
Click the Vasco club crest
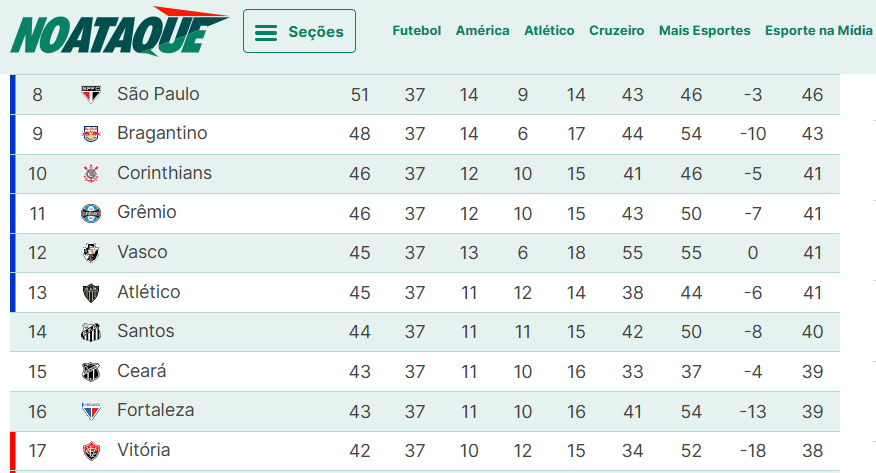[91, 253]
